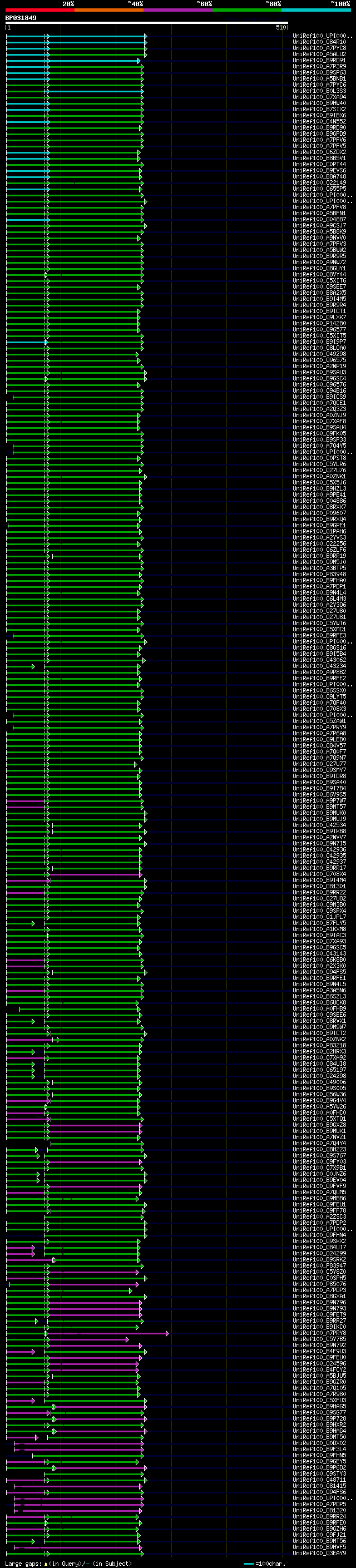Open last hit UniRef100_Q3EAY9
The image size is (356, 1568).
319,1553
